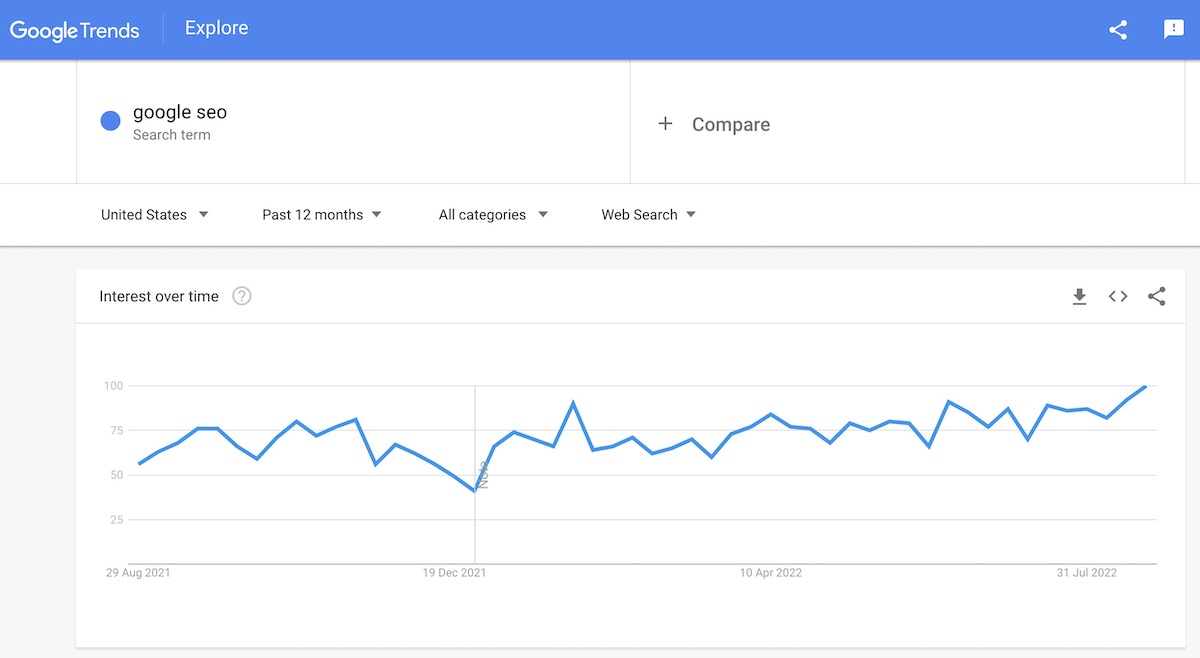Open the Interest over time help tooltip
The height and width of the screenshot is (658, 1200).
click(x=241, y=296)
